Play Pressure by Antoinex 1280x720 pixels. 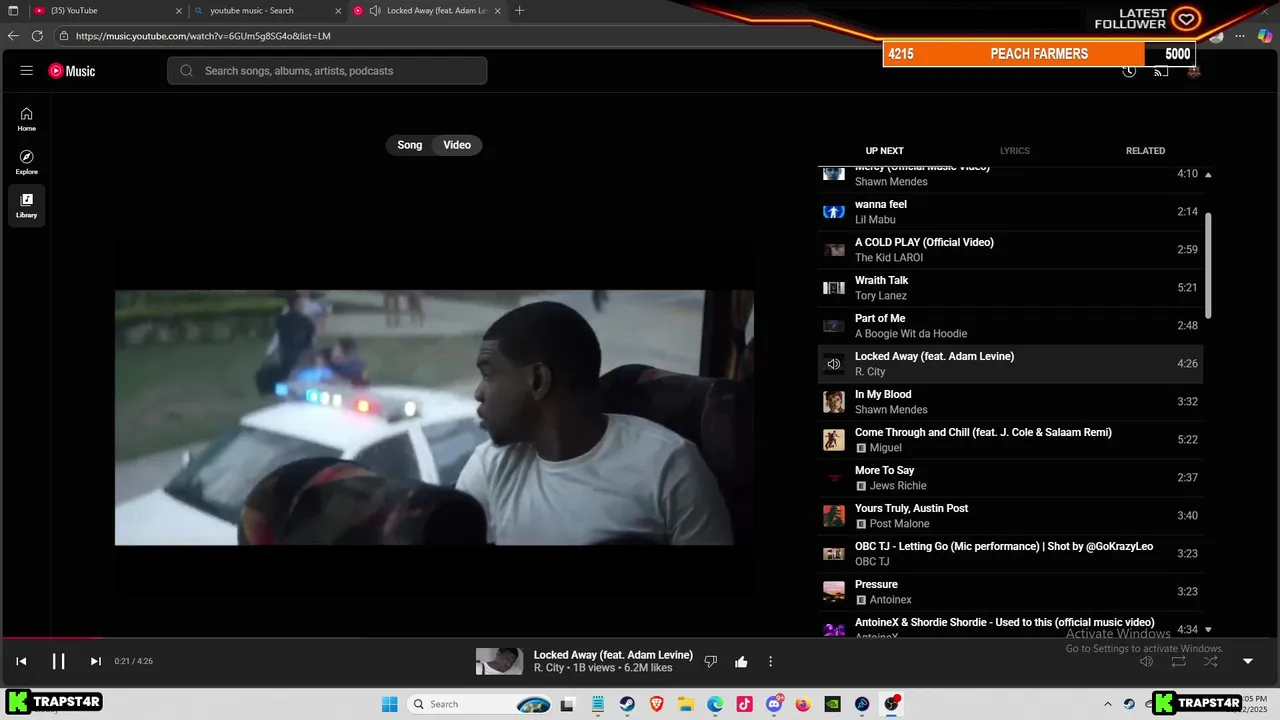[x=1010, y=592]
